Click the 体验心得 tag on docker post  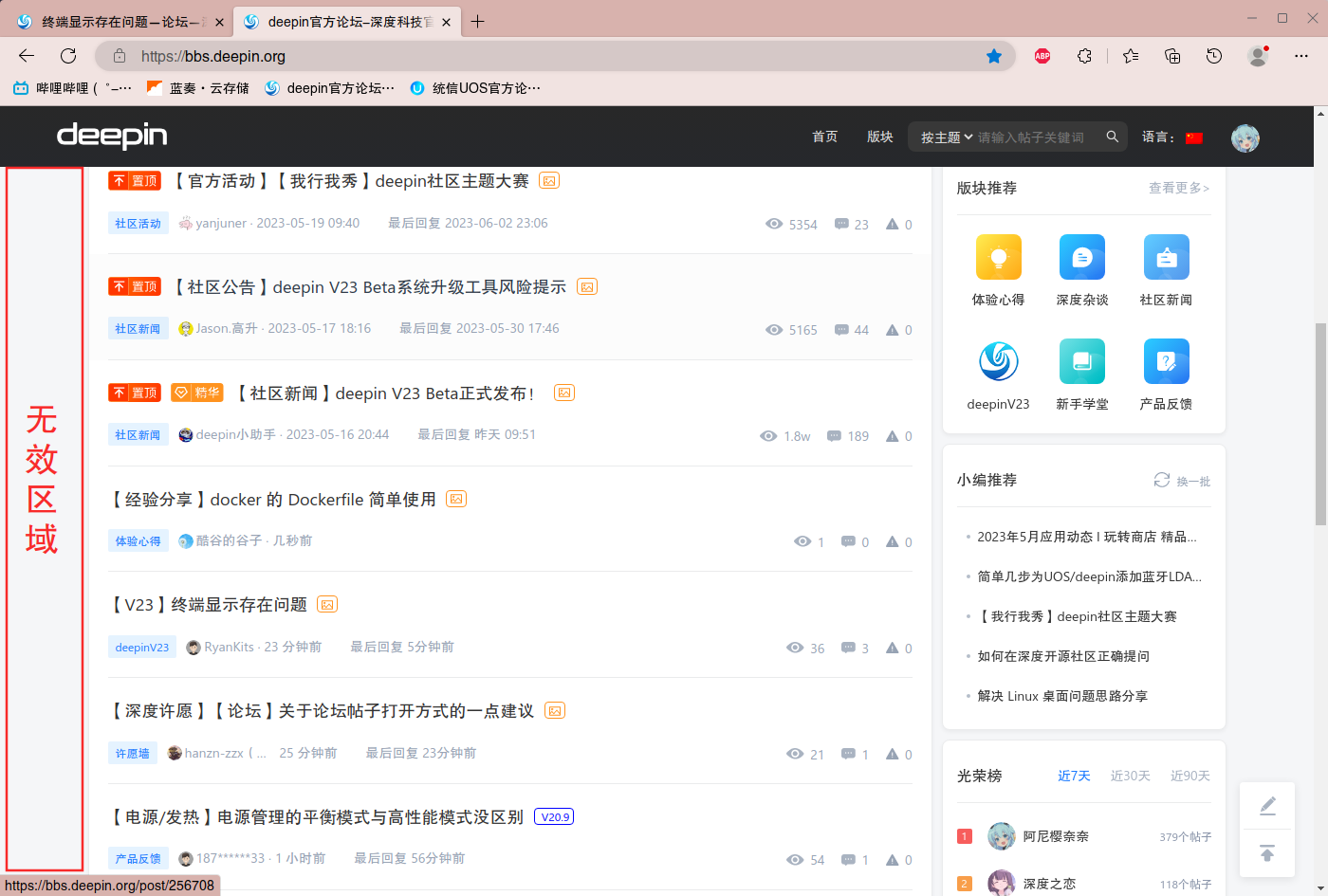pos(138,541)
